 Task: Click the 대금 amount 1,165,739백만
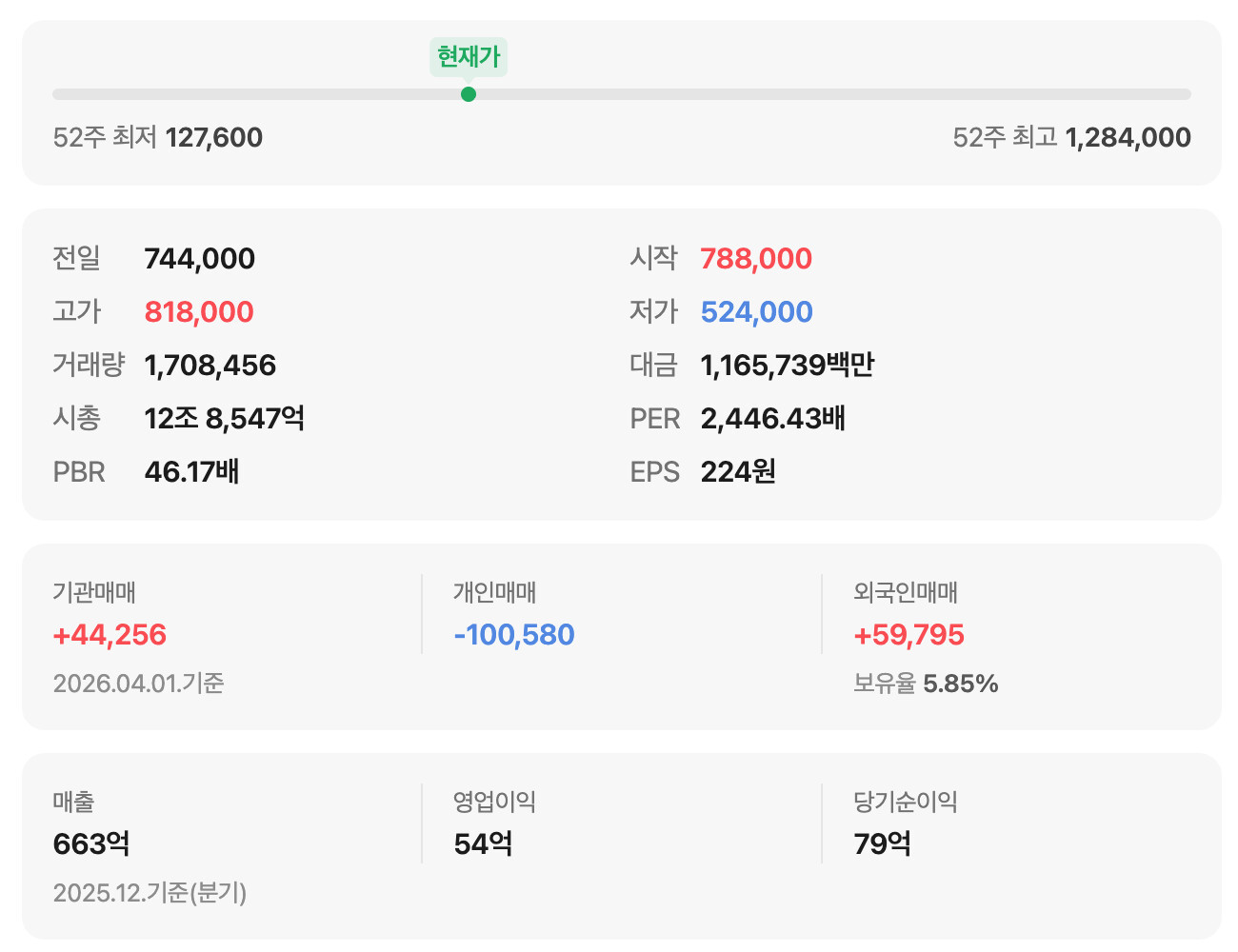[787, 366]
